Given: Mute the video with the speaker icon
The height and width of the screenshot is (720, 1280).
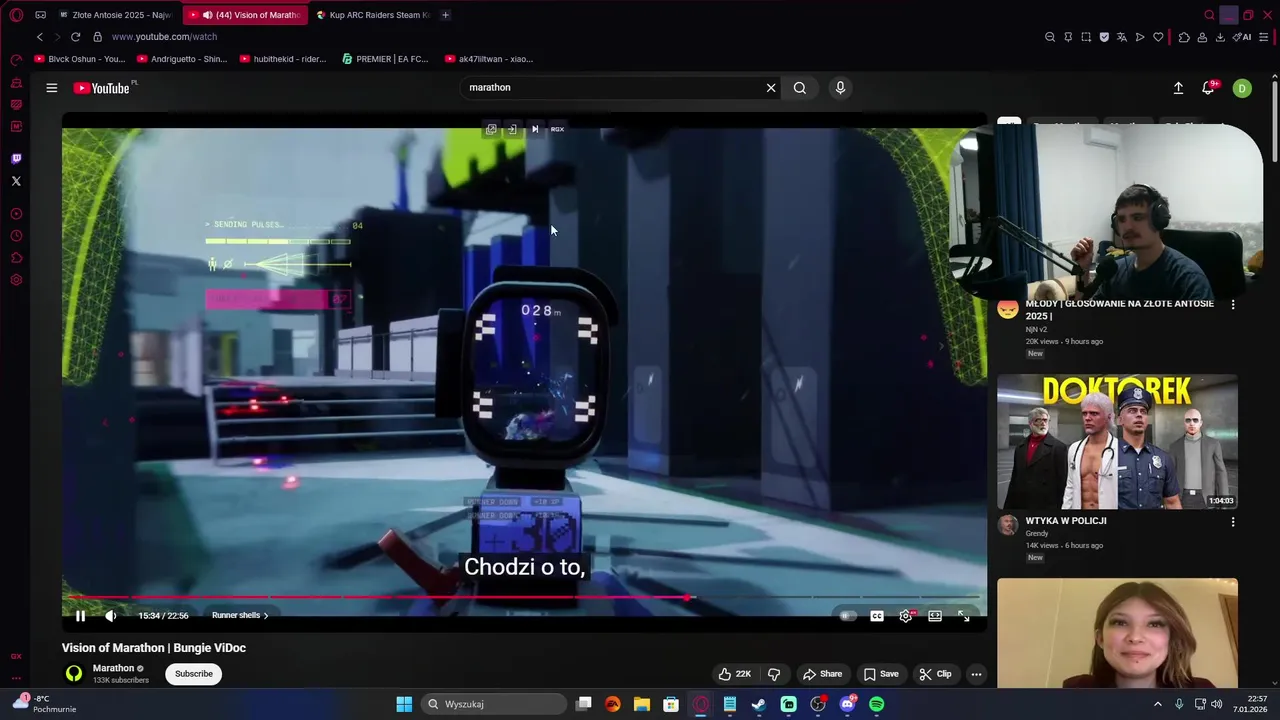Looking at the screenshot, I should point(110,616).
